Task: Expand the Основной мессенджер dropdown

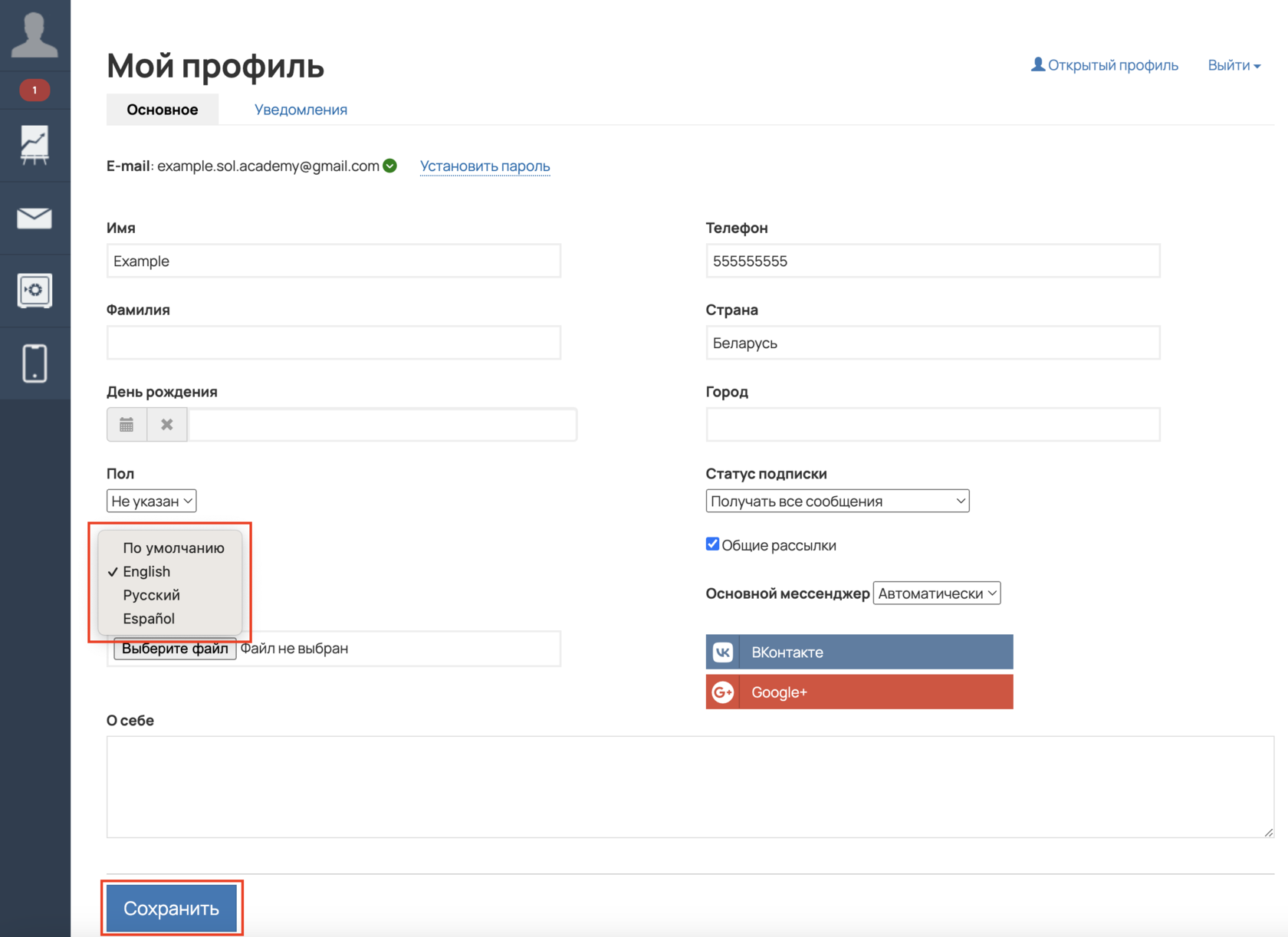Action: pyautogui.click(x=936, y=593)
